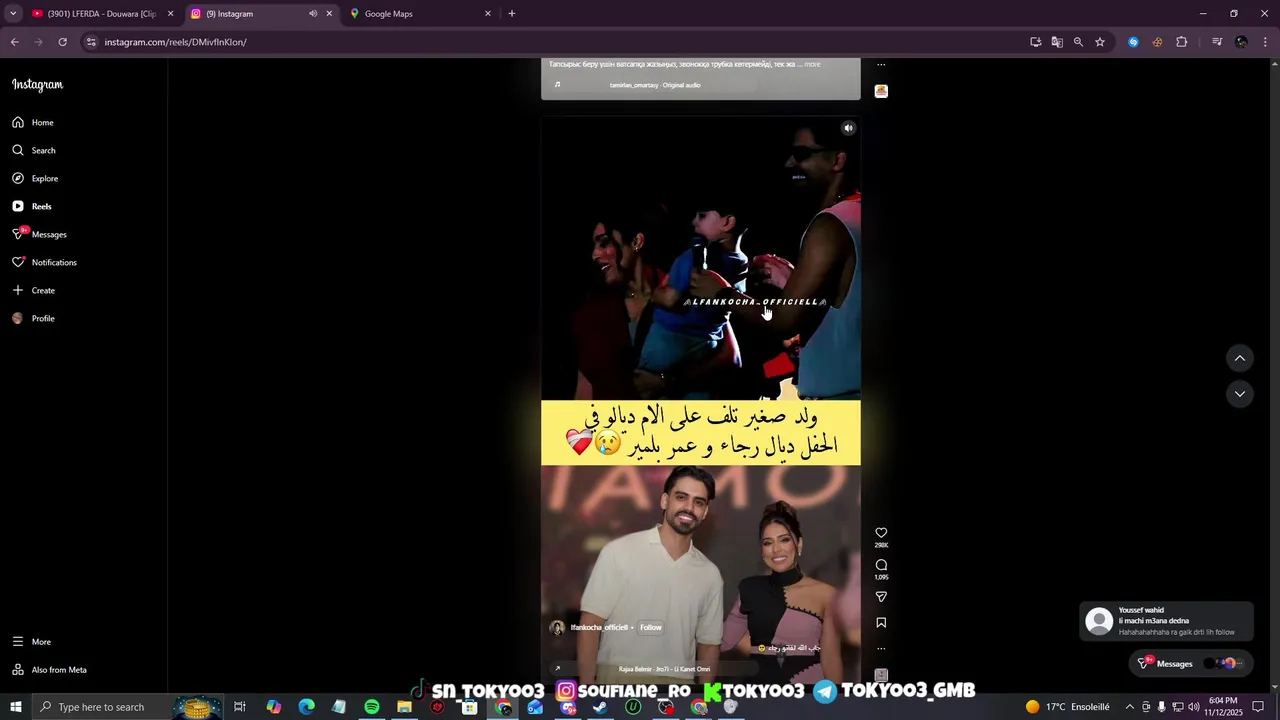Viewport: 1280px width, 720px height.
Task: Open Search in Instagram sidebar
Action: [33, 150]
